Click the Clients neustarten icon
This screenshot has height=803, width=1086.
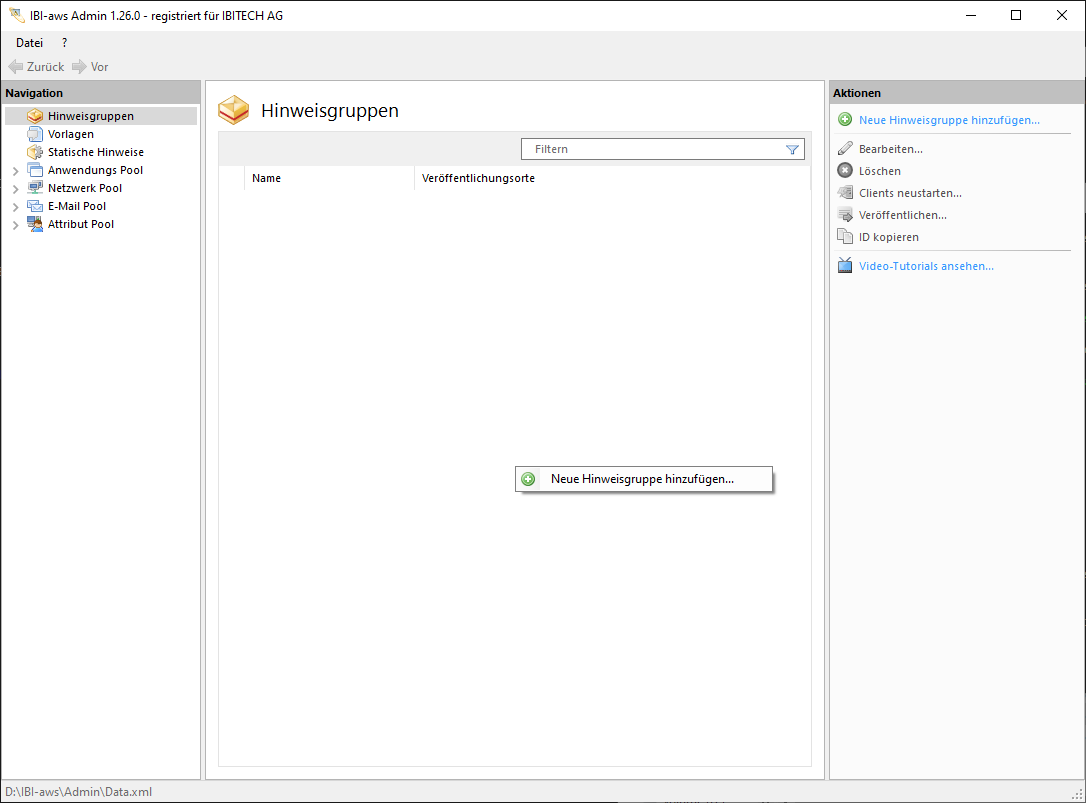coord(845,193)
